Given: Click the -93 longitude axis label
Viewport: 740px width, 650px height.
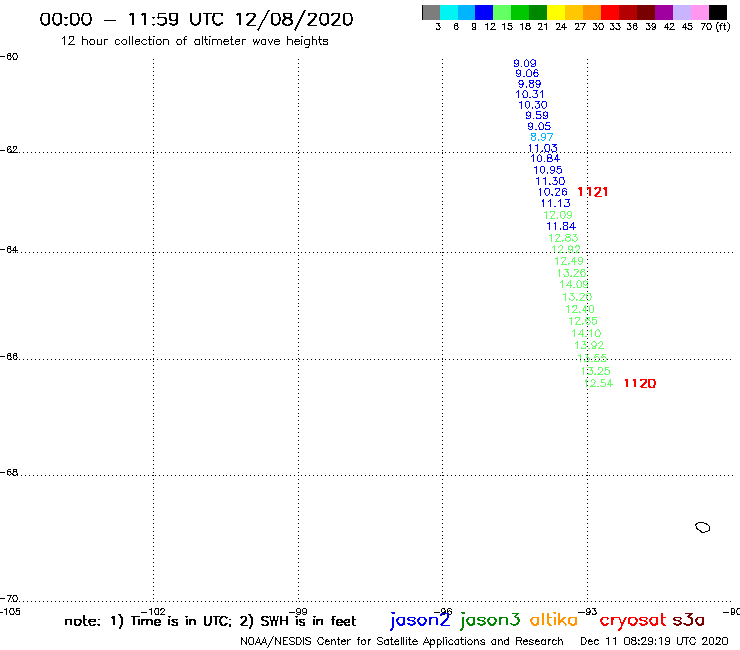Looking at the screenshot, I should coord(588,612).
